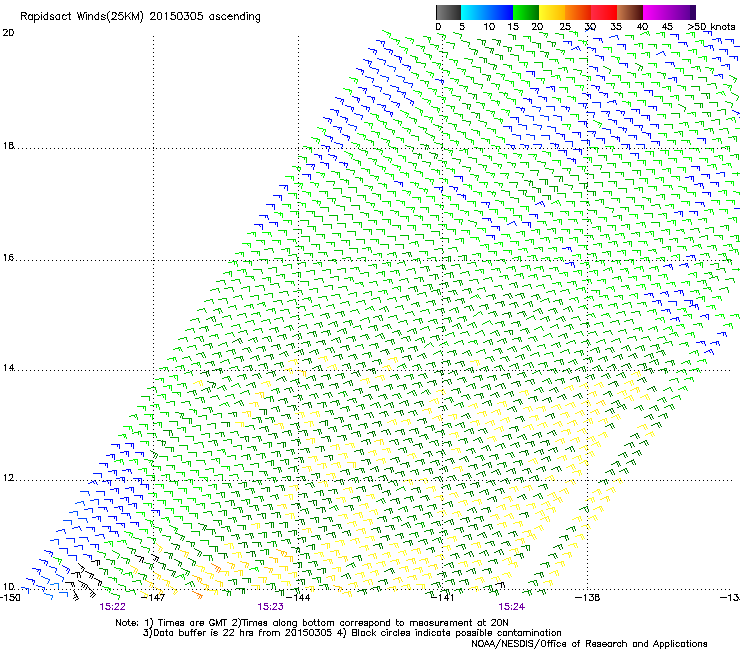Click the latitude 20 axis label

8,33
